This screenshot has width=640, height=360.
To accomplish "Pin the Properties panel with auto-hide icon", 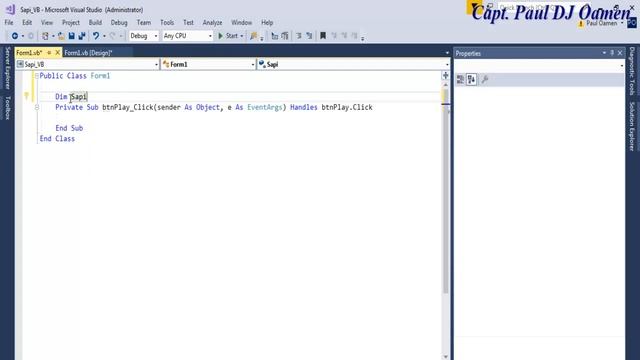I will point(612,53).
